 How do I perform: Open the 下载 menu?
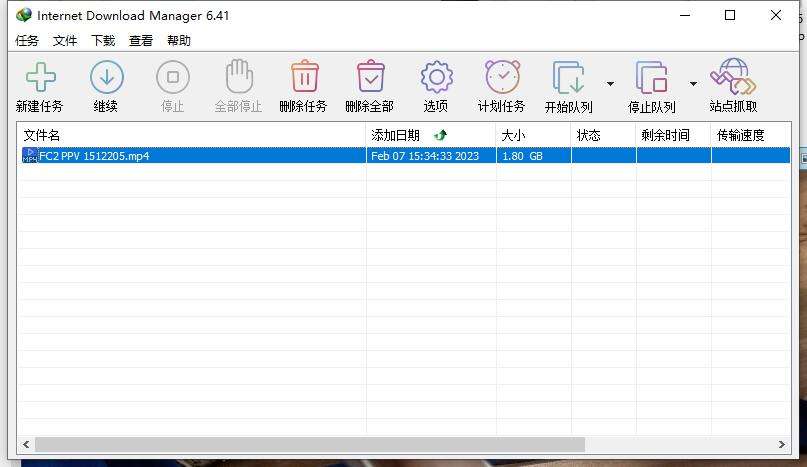click(103, 40)
